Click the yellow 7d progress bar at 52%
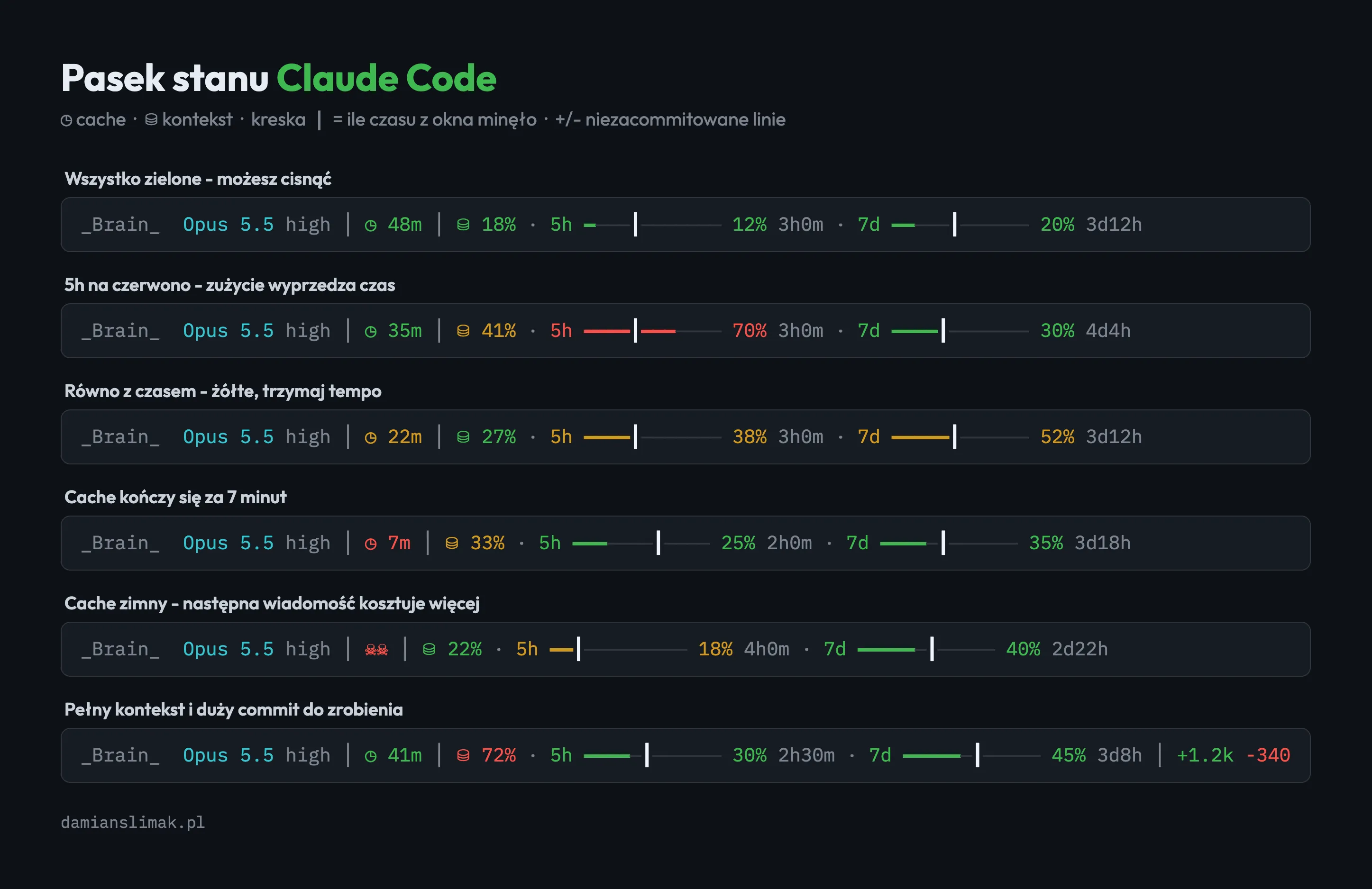 (x=960, y=437)
